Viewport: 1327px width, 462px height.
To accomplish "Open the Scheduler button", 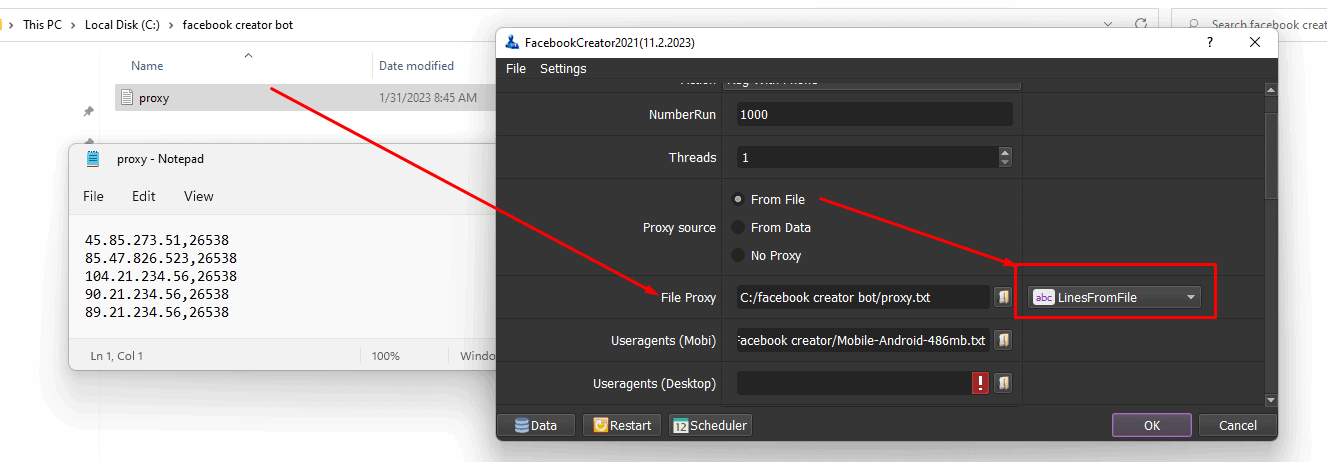I will point(710,425).
